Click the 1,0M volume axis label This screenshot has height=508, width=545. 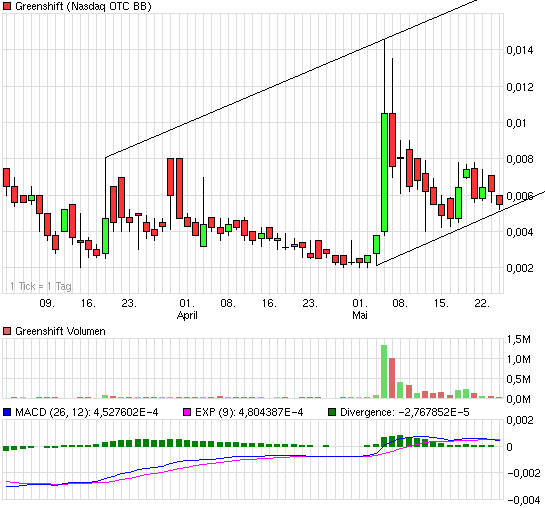(519, 359)
